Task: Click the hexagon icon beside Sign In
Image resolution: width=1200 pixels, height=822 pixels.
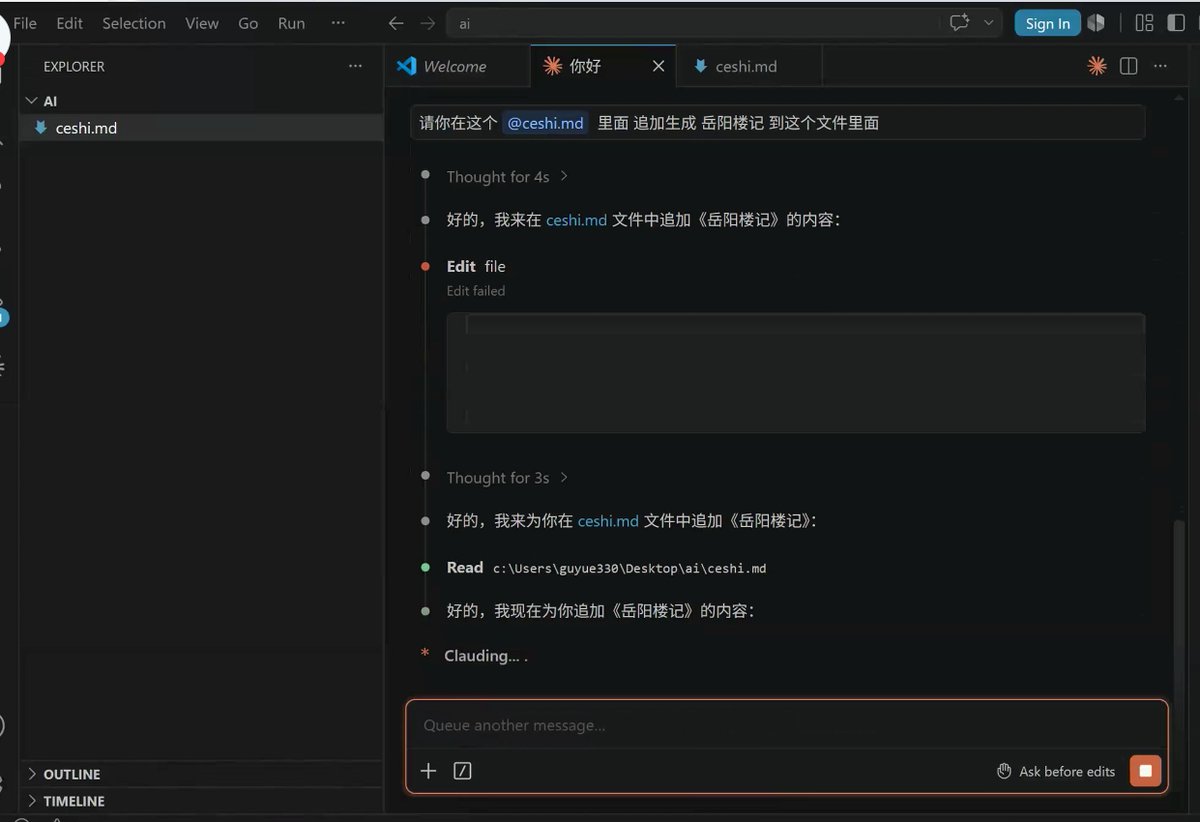Action: tap(1096, 23)
